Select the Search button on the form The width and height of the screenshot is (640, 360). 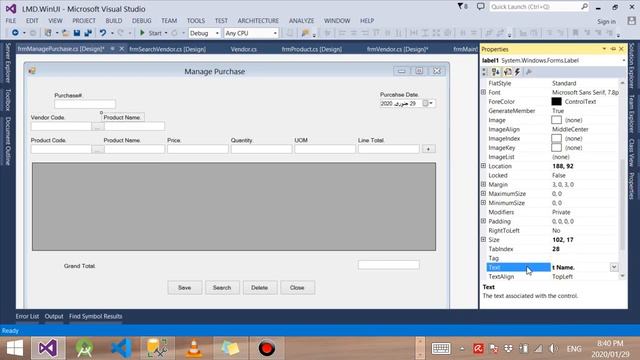click(x=222, y=287)
